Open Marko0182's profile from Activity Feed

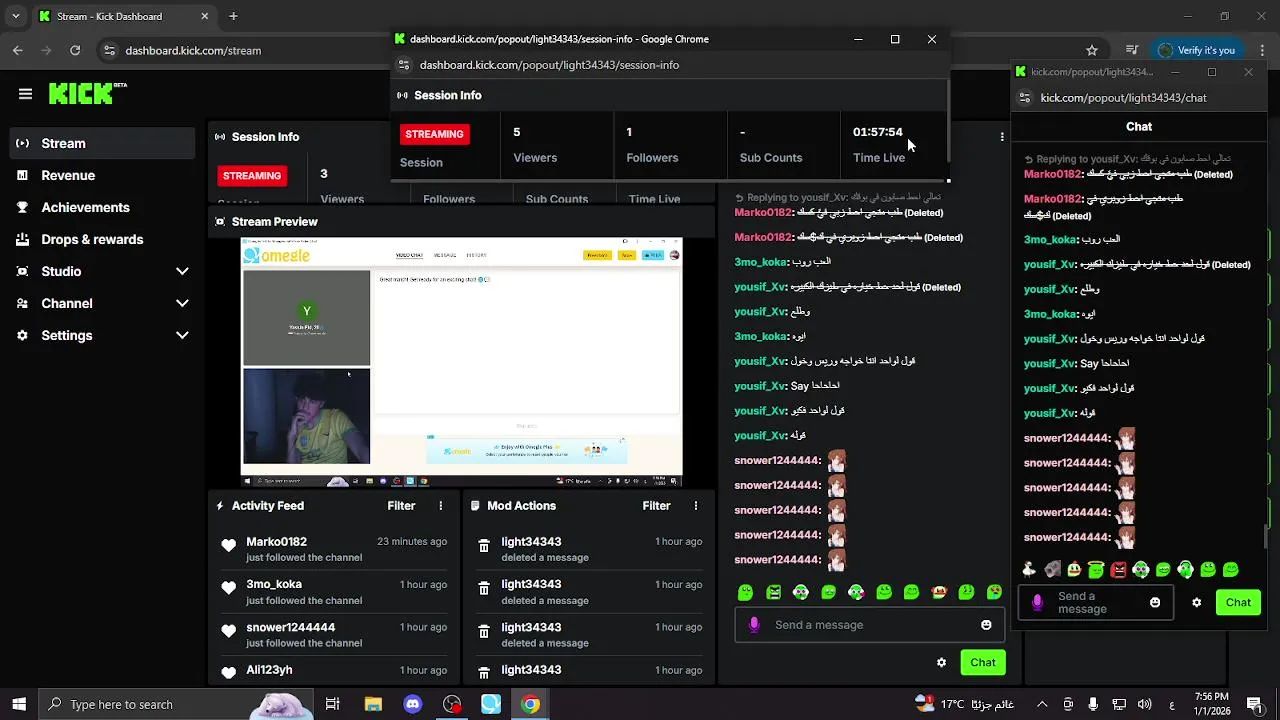(x=276, y=541)
